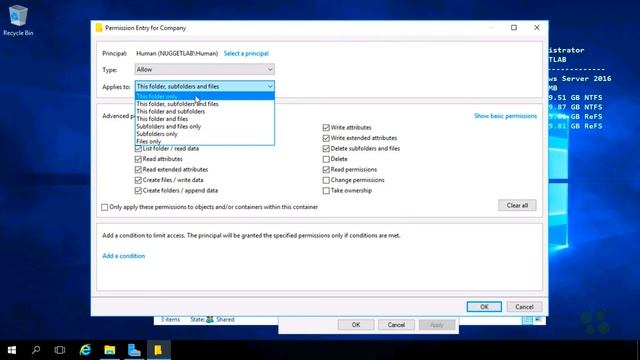Switch Explorer to large icons view
Screen dimensions: 640x360
(538, 320)
